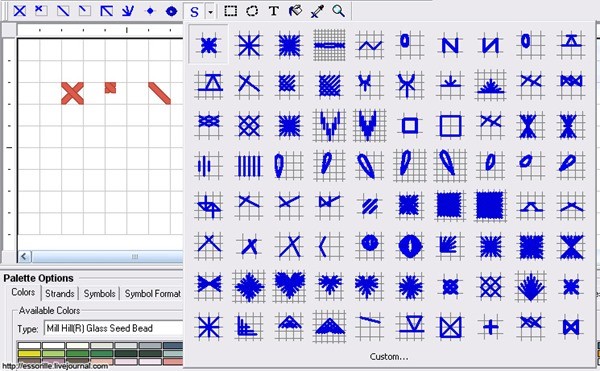Image resolution: width=600 pixels, height=371 pixels.
Task: Select the specialty stitch S tool
Action: (194, 11)
